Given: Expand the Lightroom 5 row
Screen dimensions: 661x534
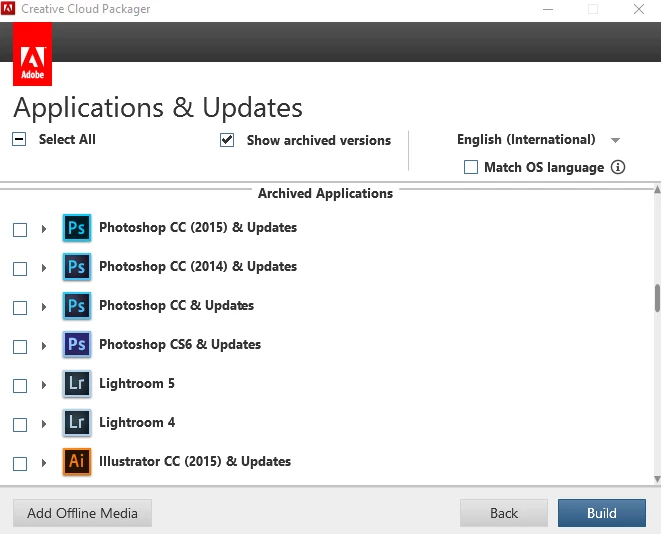Looking at the screenshot, I should [44, 385].
